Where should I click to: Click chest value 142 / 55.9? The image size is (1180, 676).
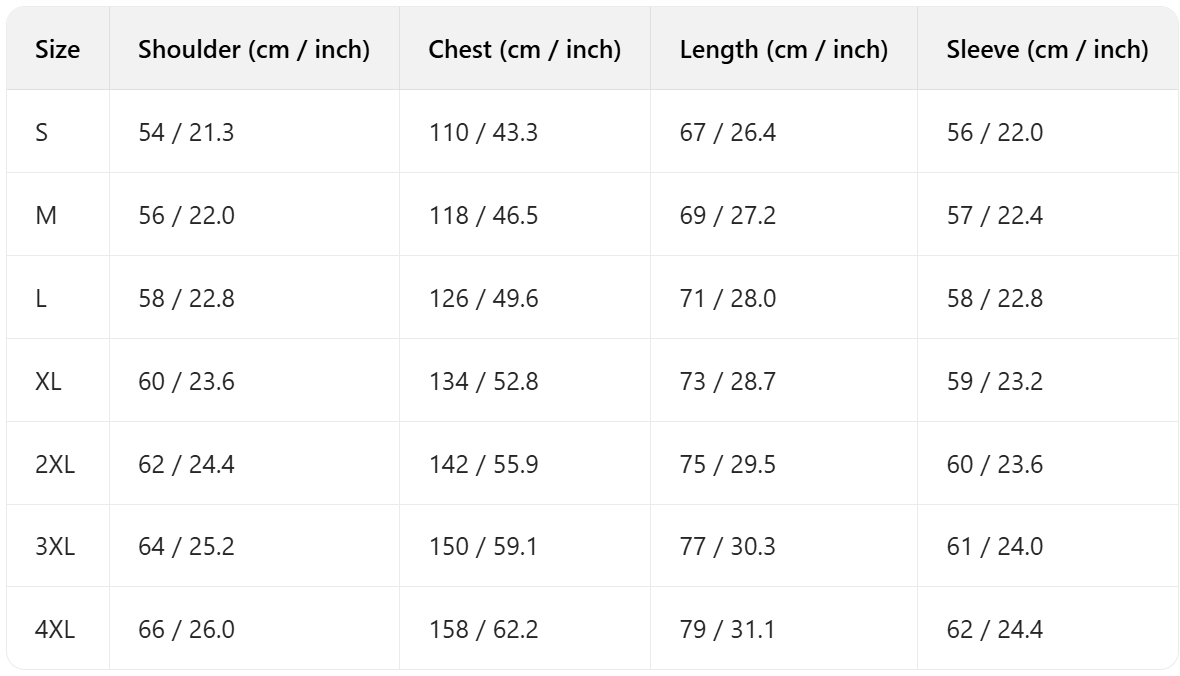[483, 464]
